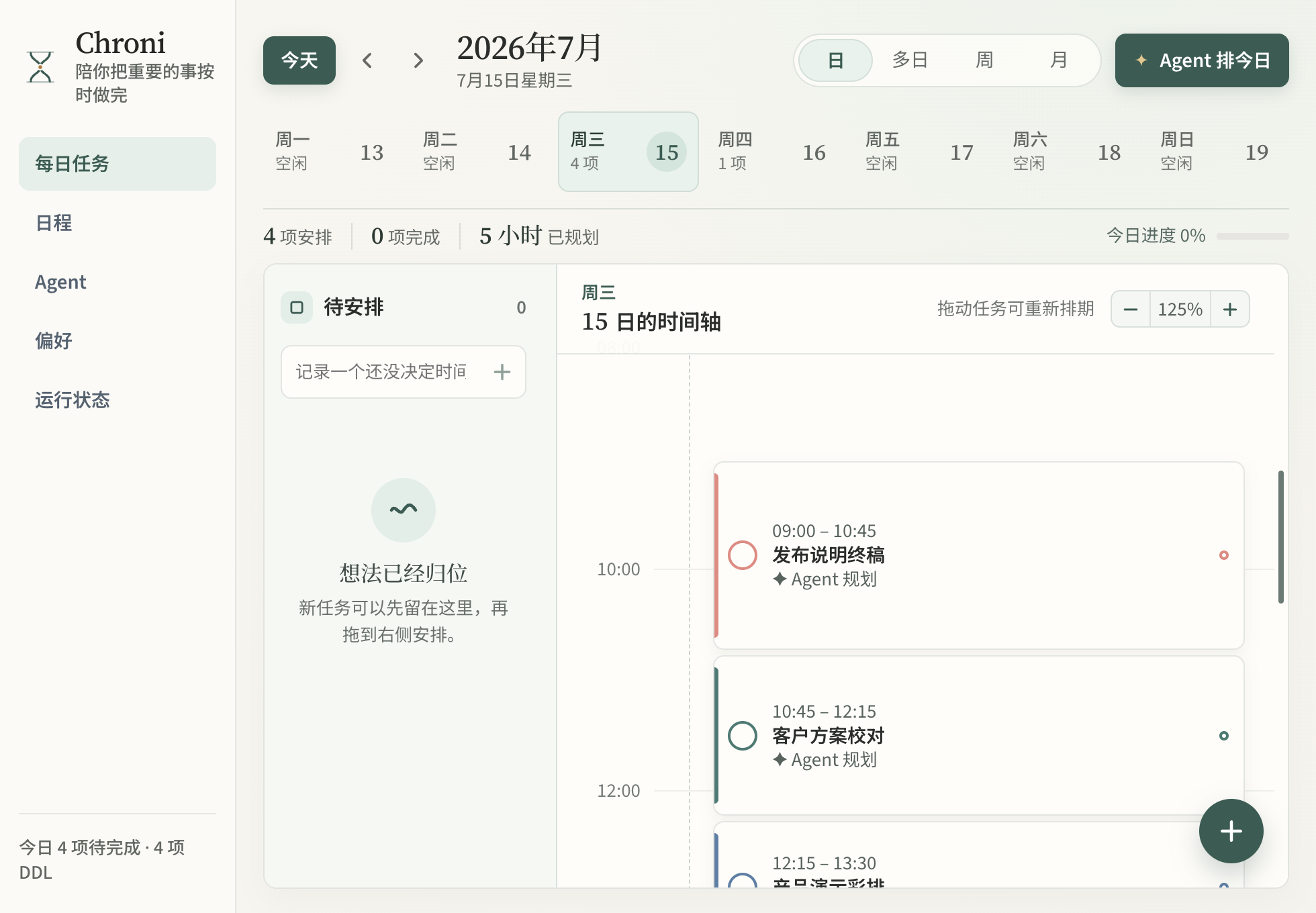Click the 12:00 time label
Image resolution: width=1316 pixels, height=913 pixels.
pyautogui.click(x=618, y=791)
